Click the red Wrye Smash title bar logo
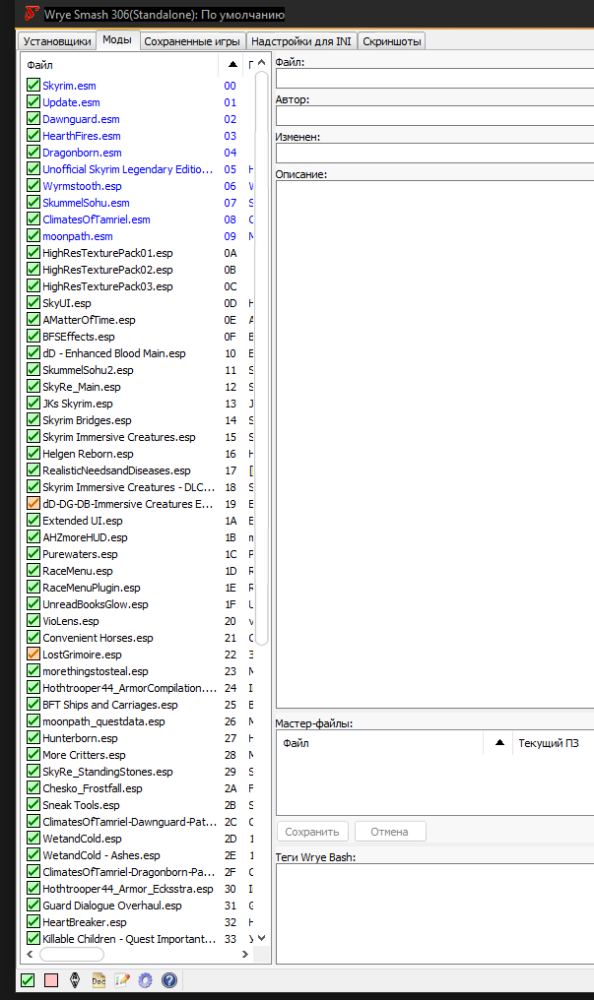 click(x=31, y=13)
